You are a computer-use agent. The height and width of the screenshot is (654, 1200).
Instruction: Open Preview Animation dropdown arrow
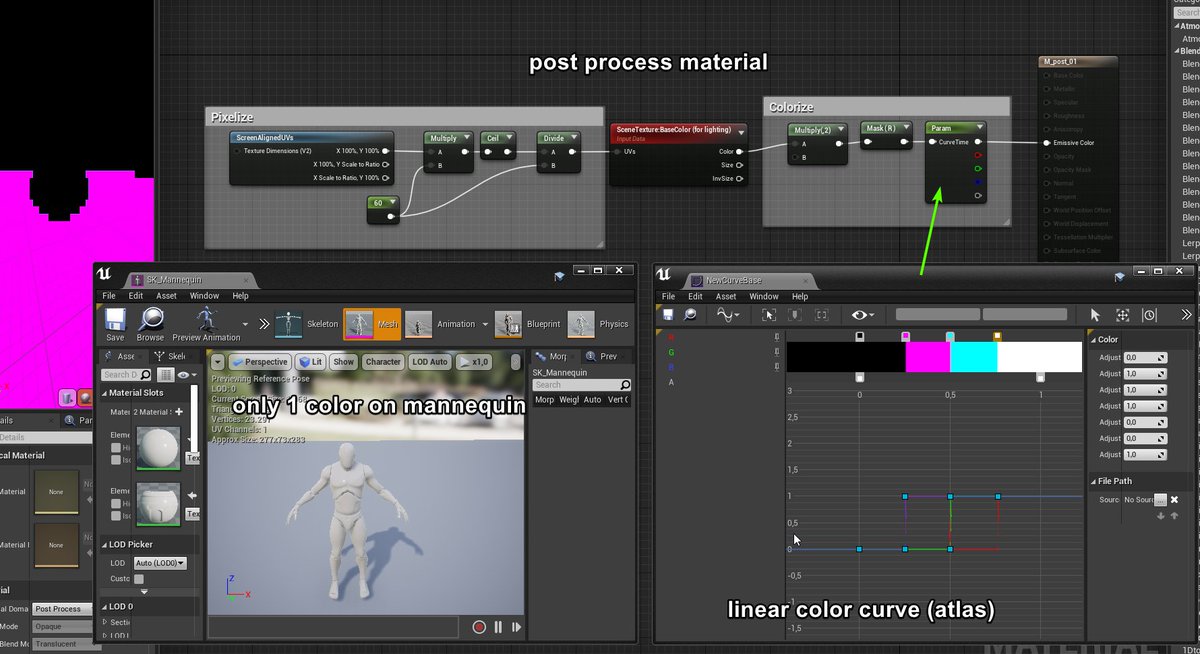(x=243, y=324)
